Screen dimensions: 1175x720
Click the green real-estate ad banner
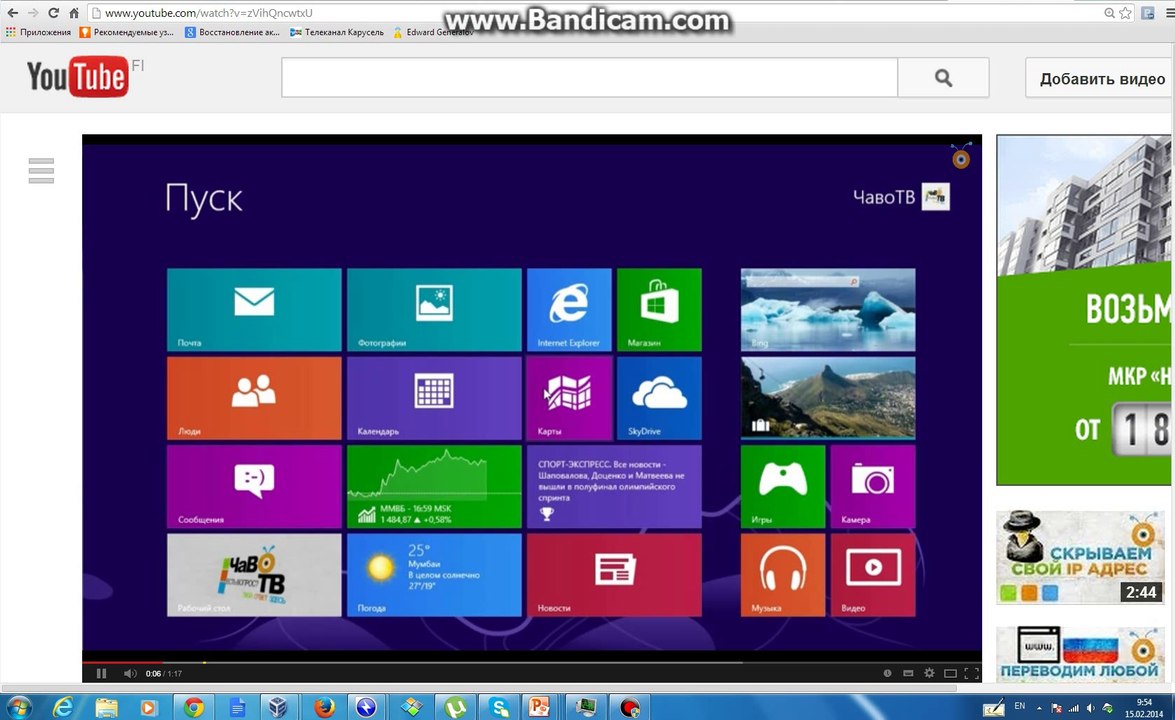click(1084, 310)
